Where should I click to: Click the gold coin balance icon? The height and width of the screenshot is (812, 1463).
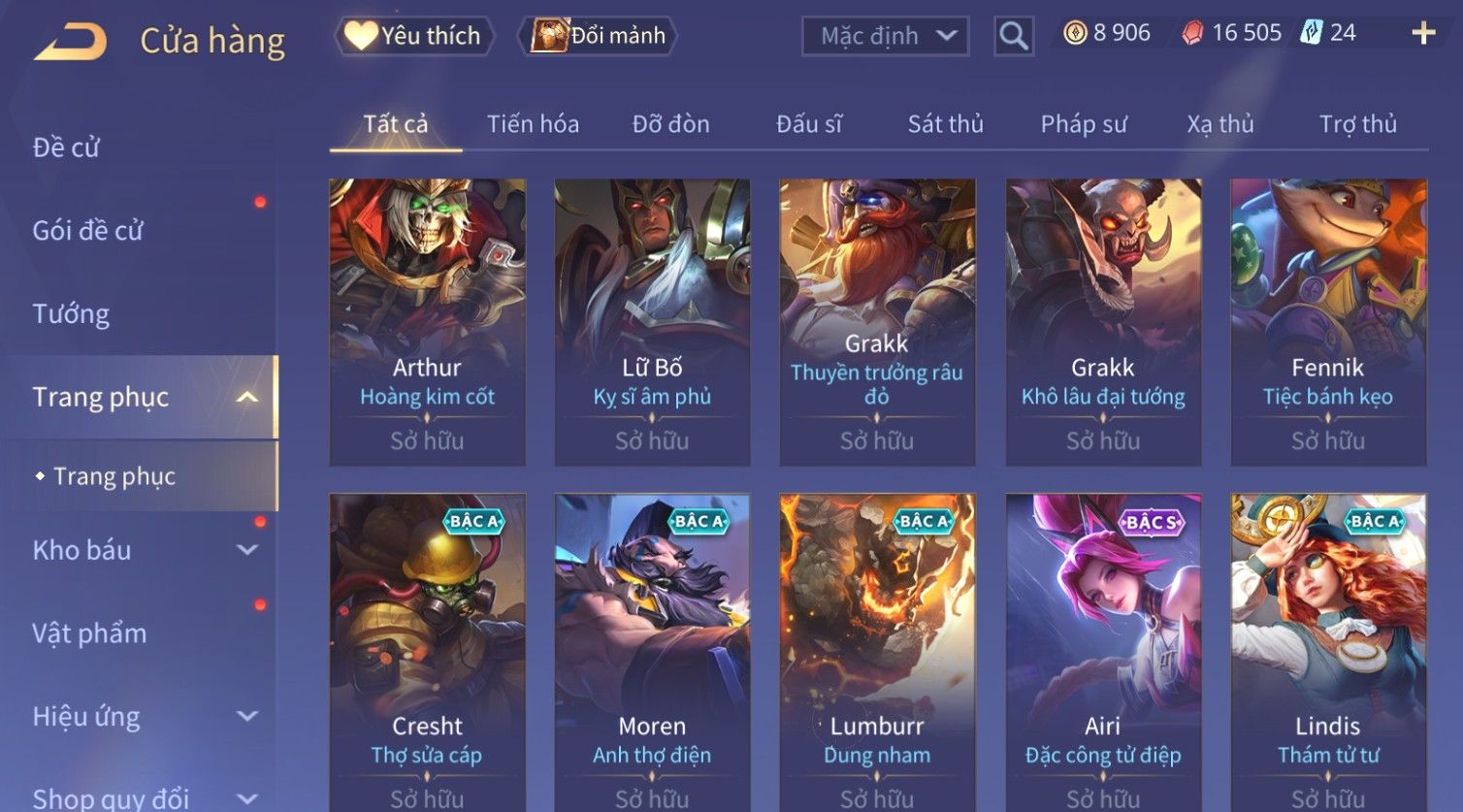[1075, 33]
